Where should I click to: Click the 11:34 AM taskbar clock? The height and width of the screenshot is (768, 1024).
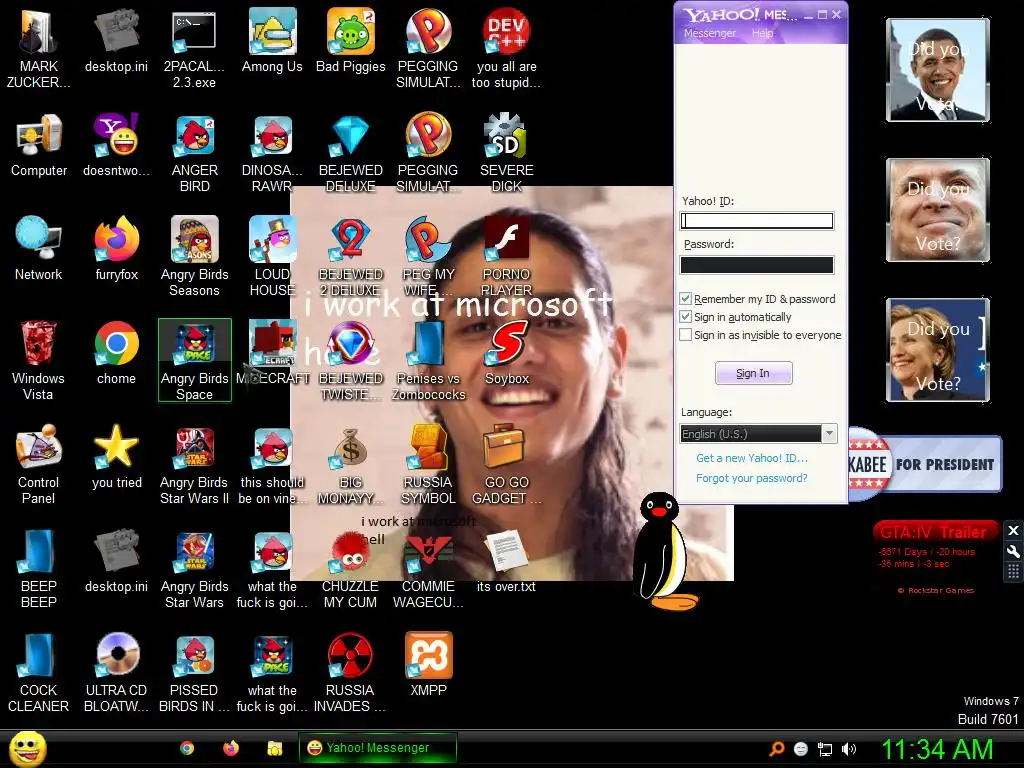937,749
